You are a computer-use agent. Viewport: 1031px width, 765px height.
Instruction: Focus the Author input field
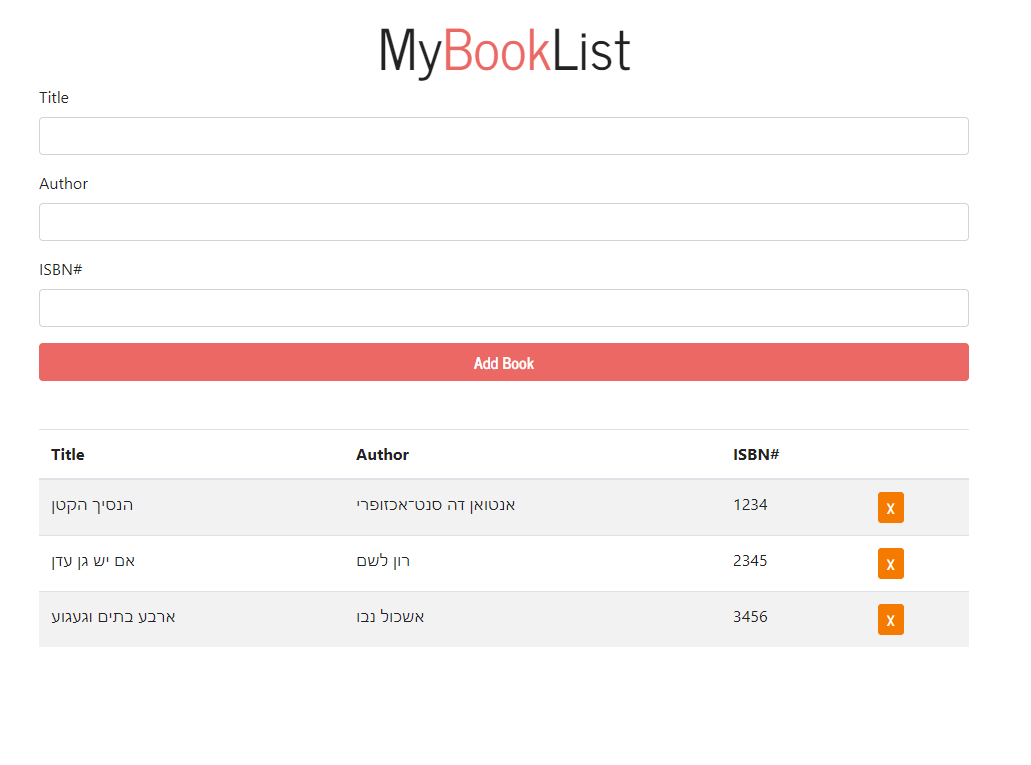click(x=503, y=221)
